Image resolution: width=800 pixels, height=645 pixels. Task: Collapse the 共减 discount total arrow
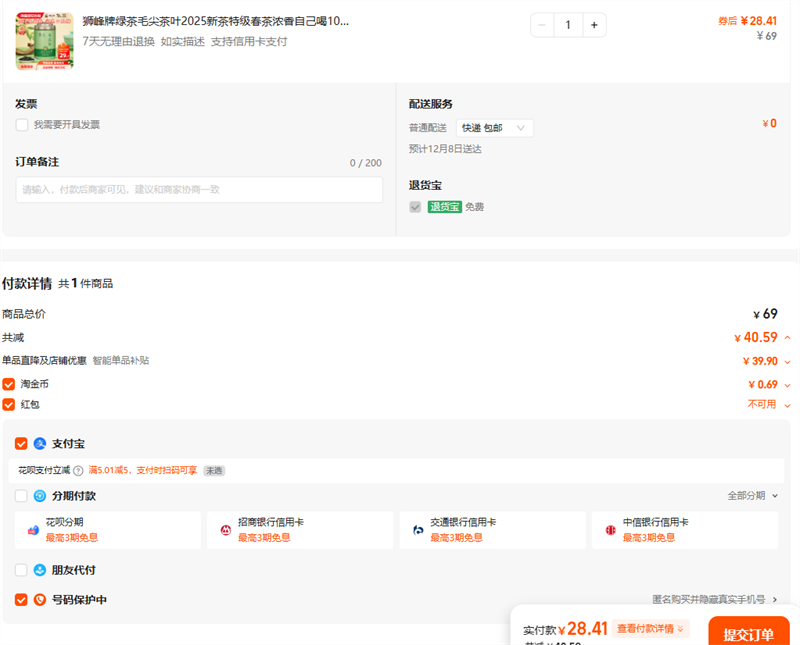[x=787, y=338]
